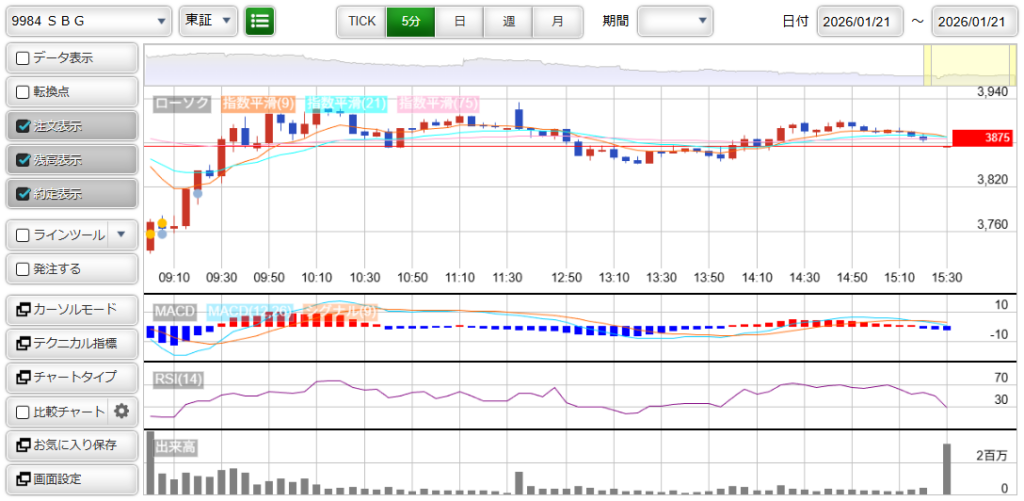Expand the 9984 SBG symbol dropdown
This screenshot has height=501, width=1024.
88,21
